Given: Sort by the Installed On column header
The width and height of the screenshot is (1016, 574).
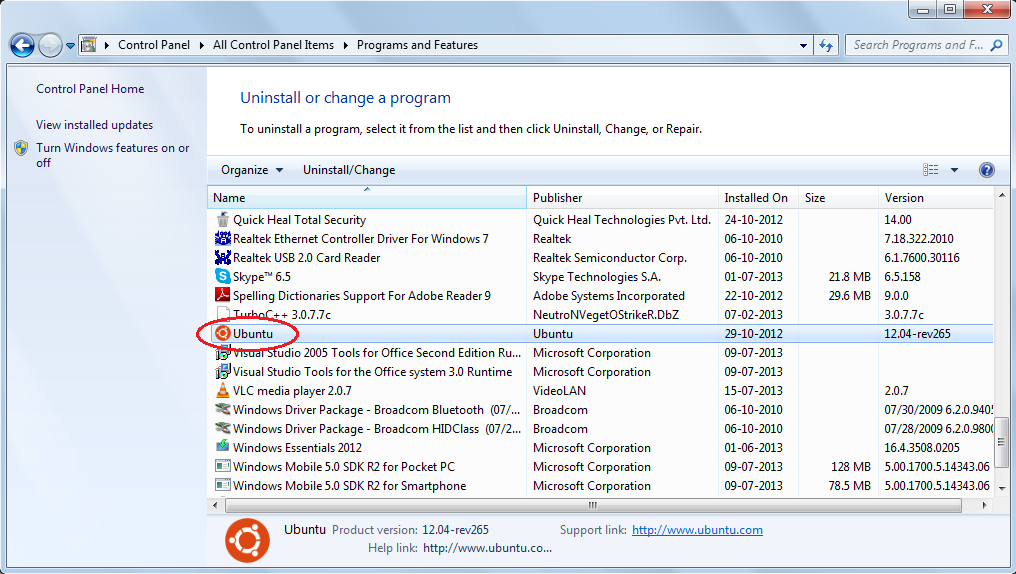Looking at the screenshot, I should pos(758,198).
